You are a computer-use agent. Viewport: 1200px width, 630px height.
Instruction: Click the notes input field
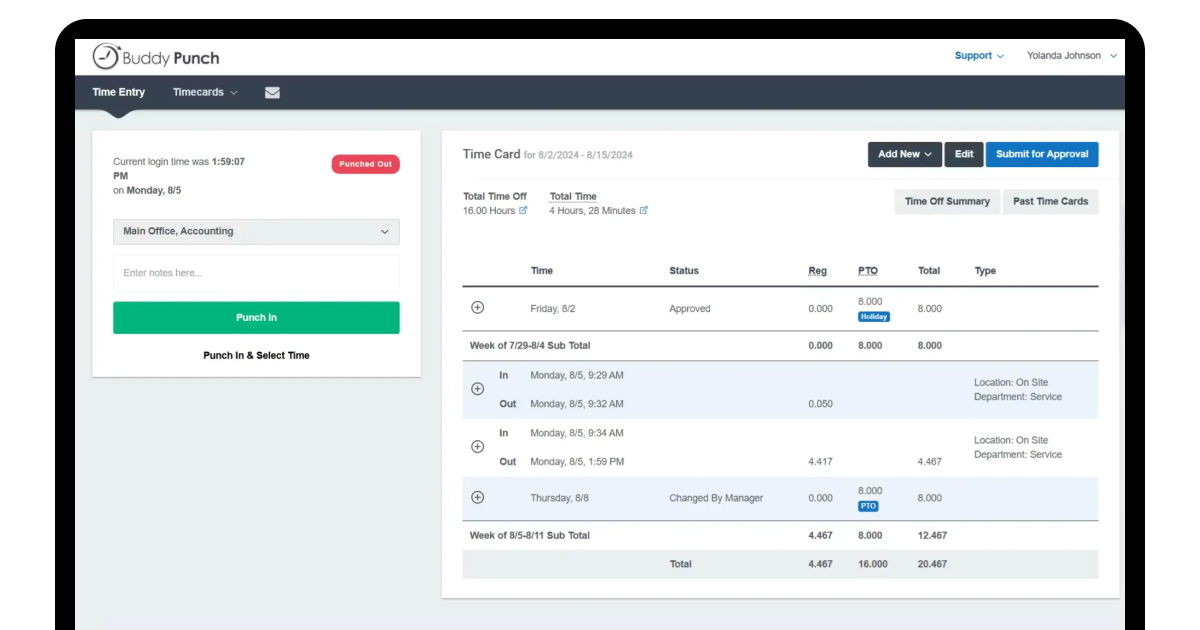pyautogui.click(x=256, y=273)
